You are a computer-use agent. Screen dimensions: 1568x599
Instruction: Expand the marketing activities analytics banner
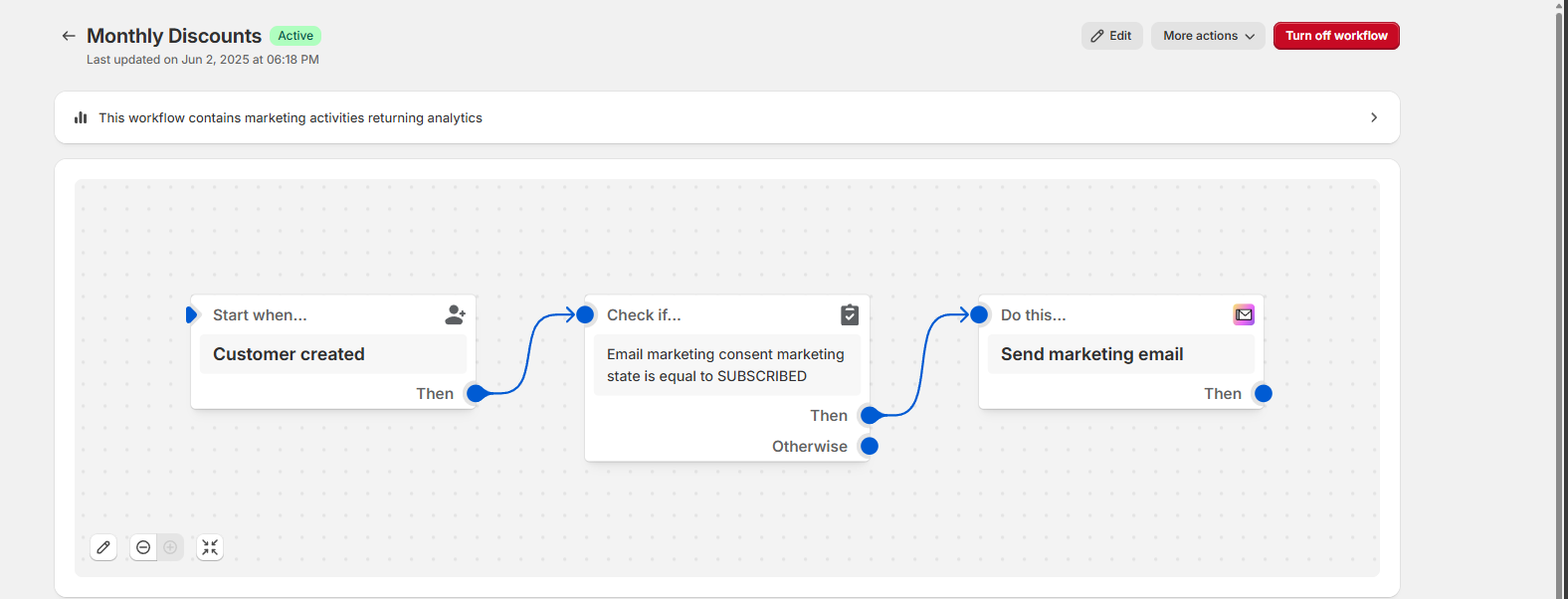click(1374, 117)
